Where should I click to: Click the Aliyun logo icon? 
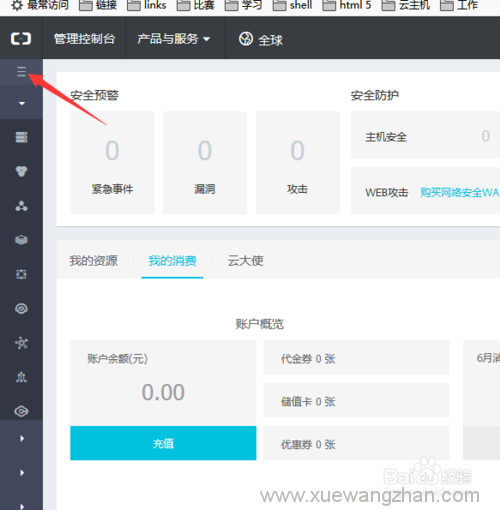(21, 39)
